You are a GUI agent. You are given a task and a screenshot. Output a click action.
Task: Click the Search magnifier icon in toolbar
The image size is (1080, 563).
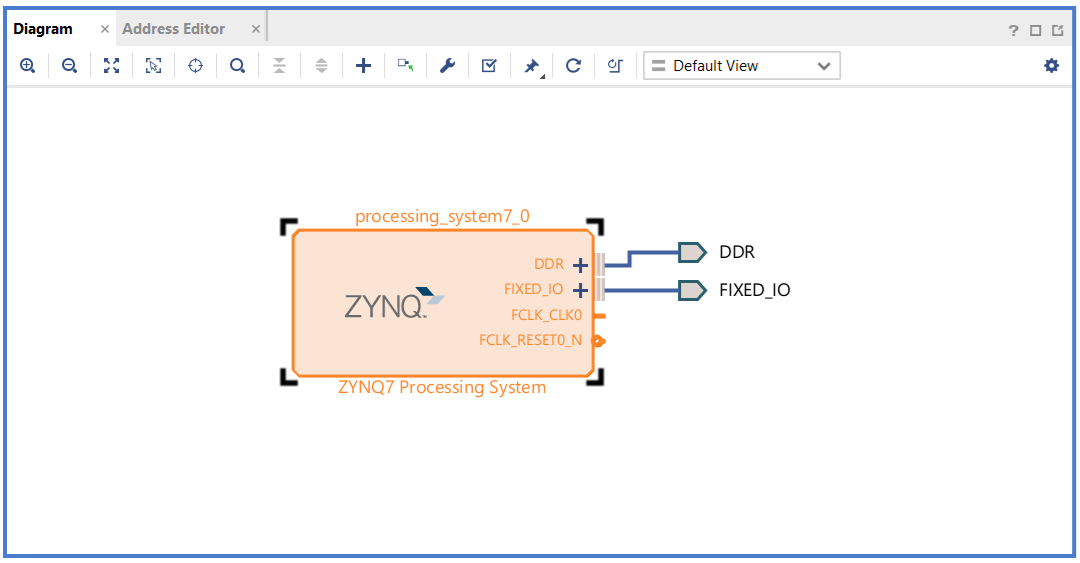coord(237,66)
